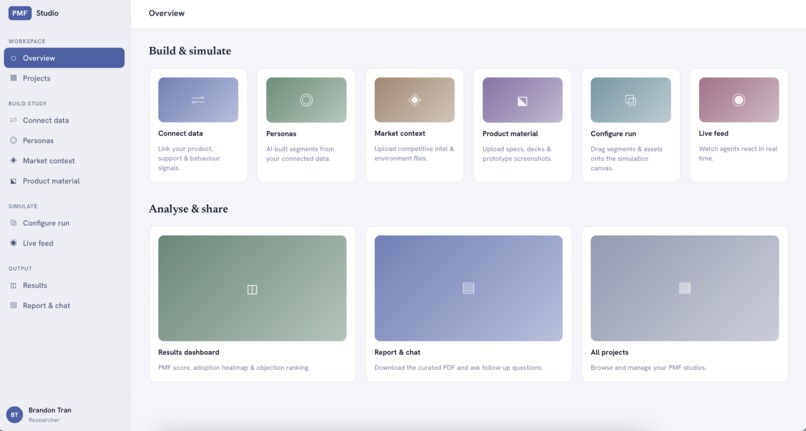Click 'AI-built segments from your connected data' text

click(x=300, y=154)
